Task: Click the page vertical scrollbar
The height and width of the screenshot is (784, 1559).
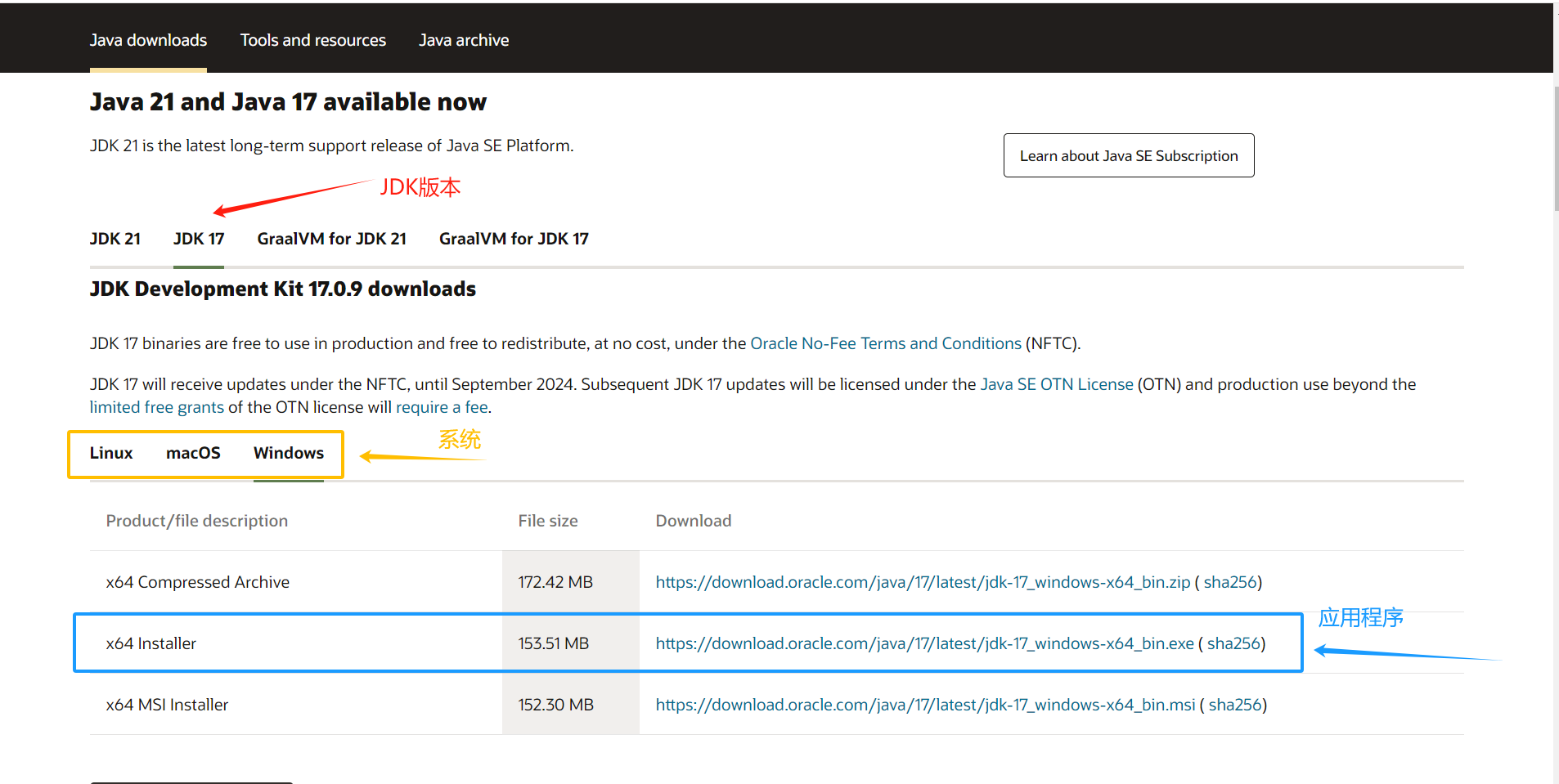Action: tap(1556, 147)
